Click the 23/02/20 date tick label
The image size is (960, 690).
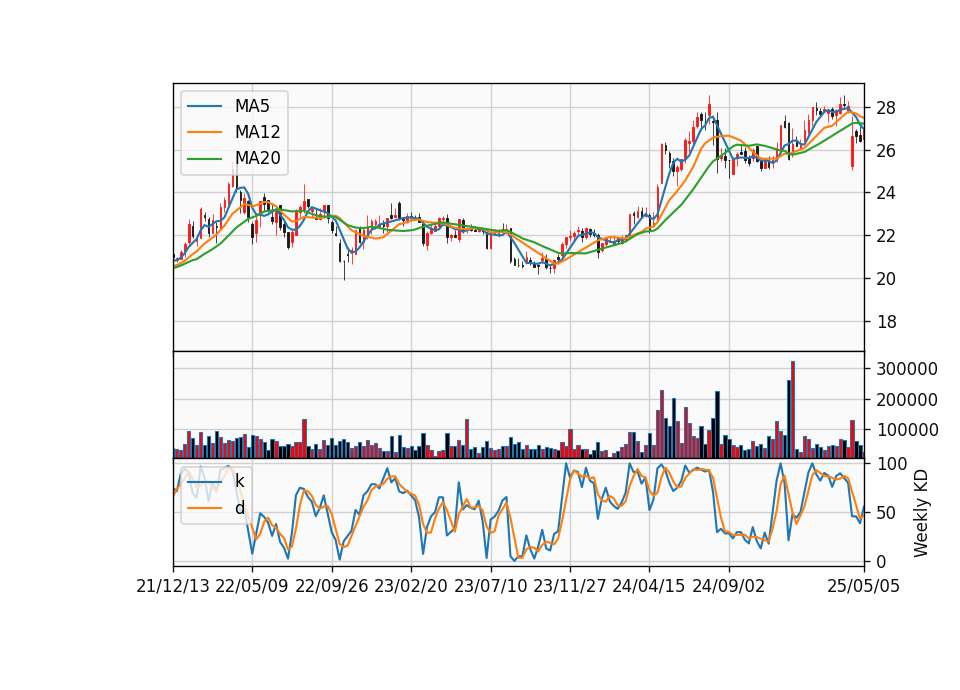tap(411, 587)
